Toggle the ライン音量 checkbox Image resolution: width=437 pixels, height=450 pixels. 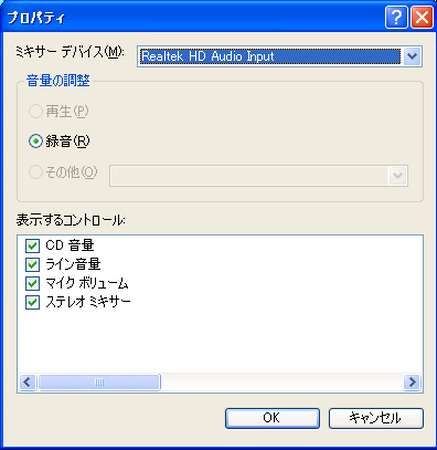click(32, 265)
